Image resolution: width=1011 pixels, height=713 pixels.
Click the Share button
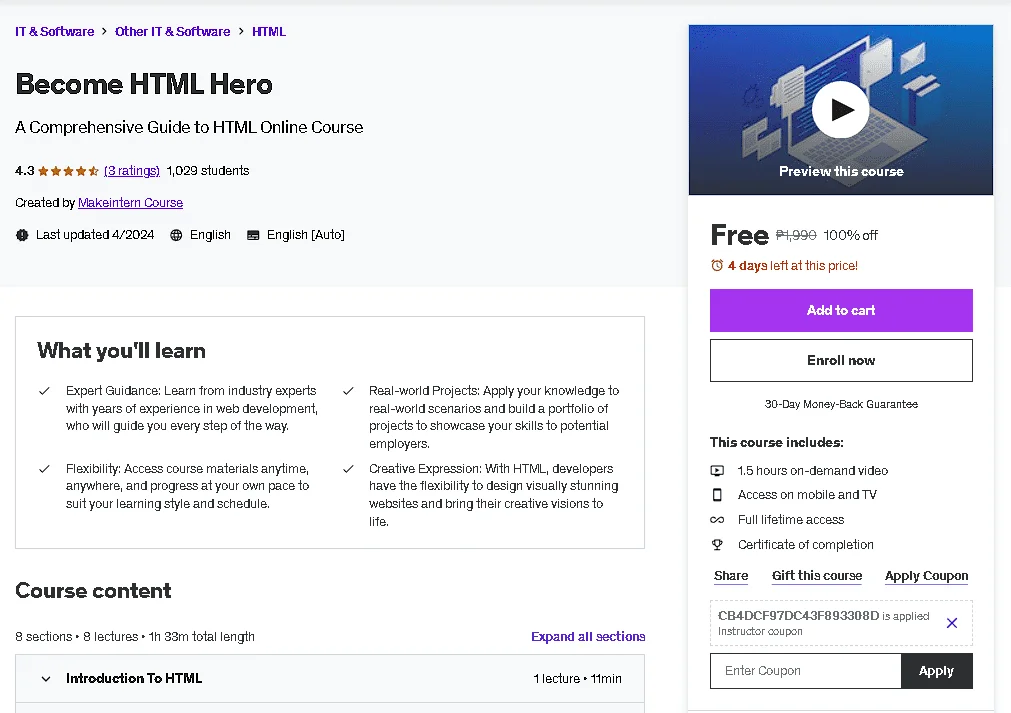(x=731, y=576)
